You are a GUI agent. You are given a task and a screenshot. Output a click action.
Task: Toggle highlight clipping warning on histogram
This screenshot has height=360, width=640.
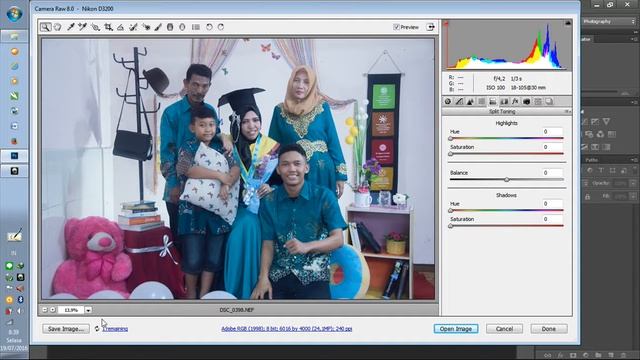(x=568, y=24)
